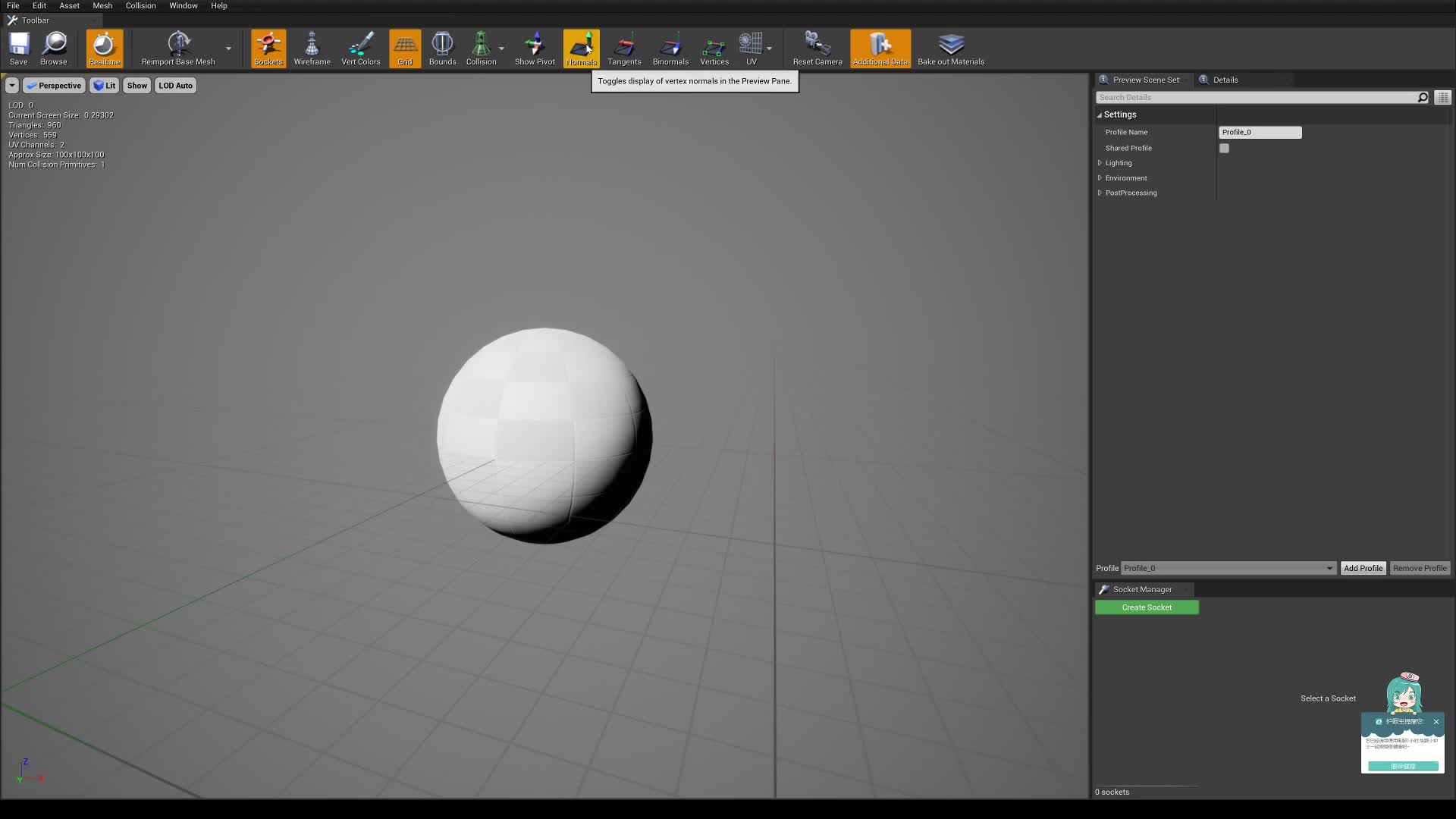This screenshot has width=1456, height=819.
Task: Open the Collision menu in menu bar
Action: click(140, 6)
